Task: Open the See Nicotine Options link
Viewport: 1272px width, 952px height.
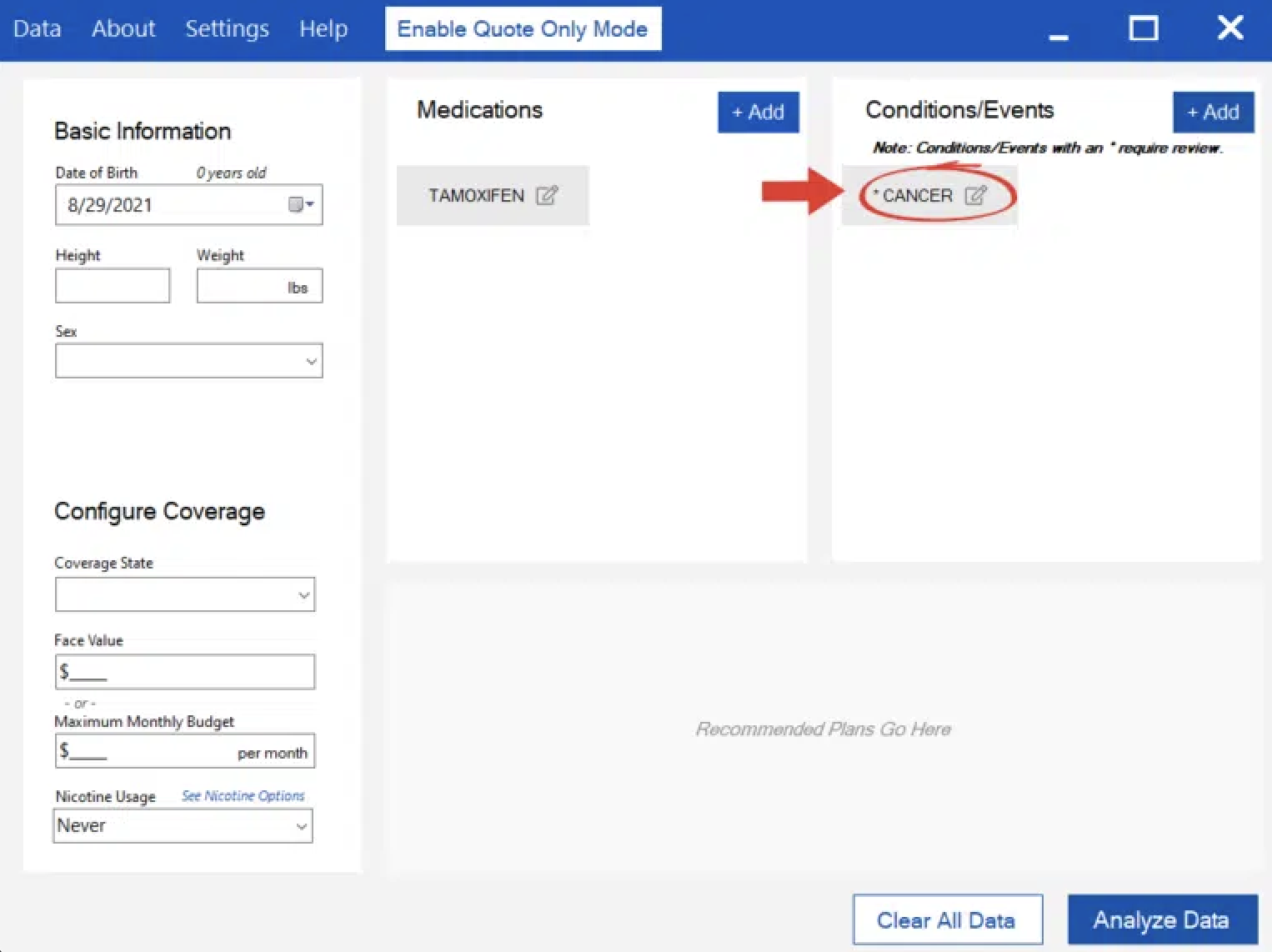Action: tap(243, 795)
